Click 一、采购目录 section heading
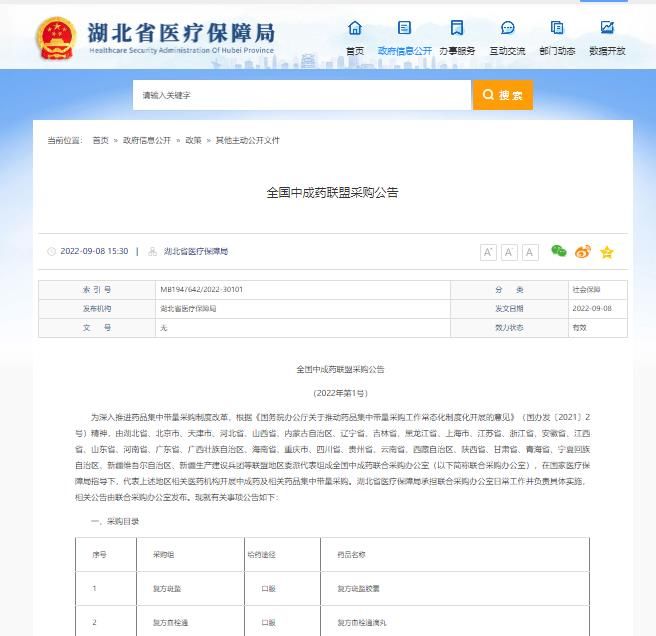Screen dimensions: 656x636 pyautogui.click(x=115, y=521)
